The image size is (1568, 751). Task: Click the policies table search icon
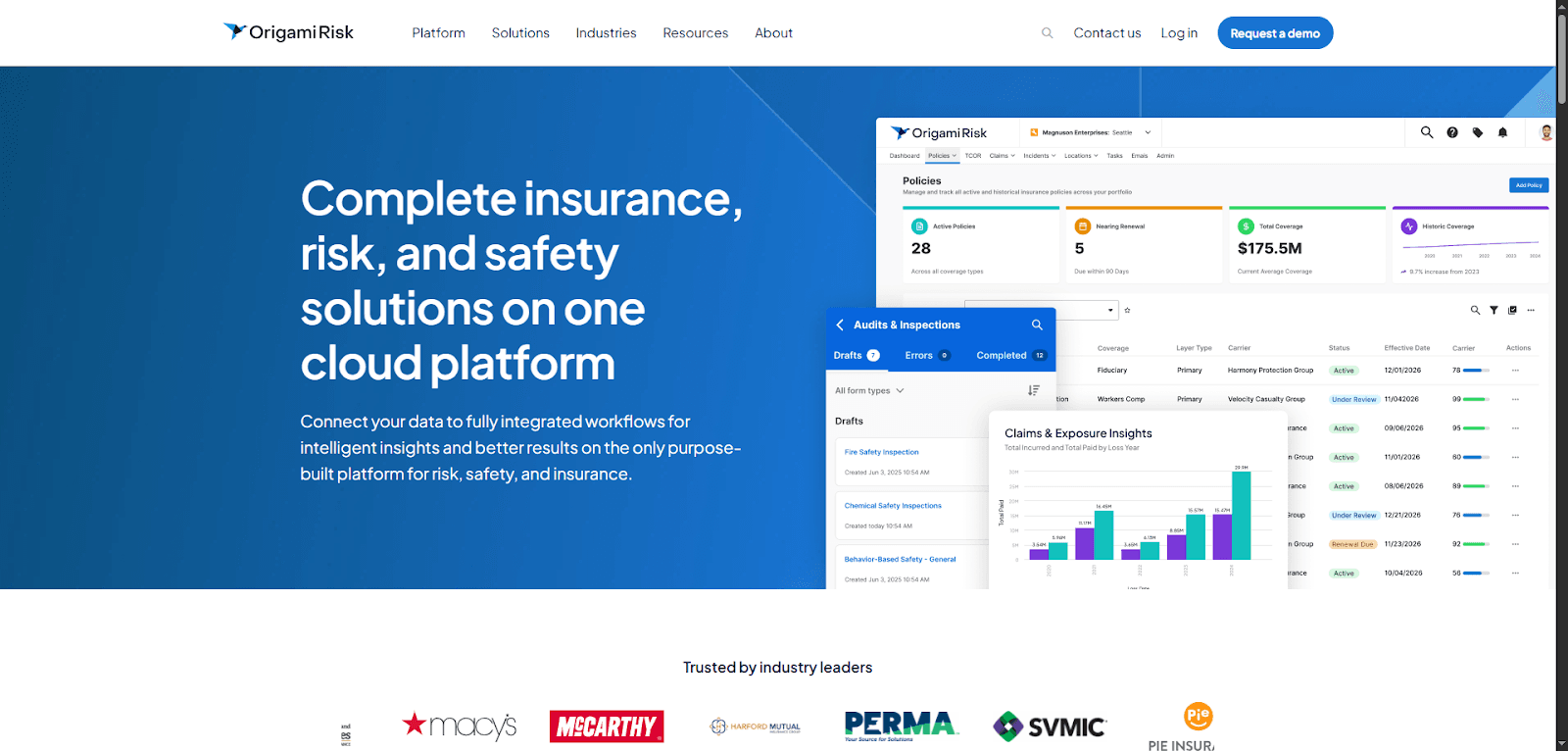click(x=1475, y=310)
